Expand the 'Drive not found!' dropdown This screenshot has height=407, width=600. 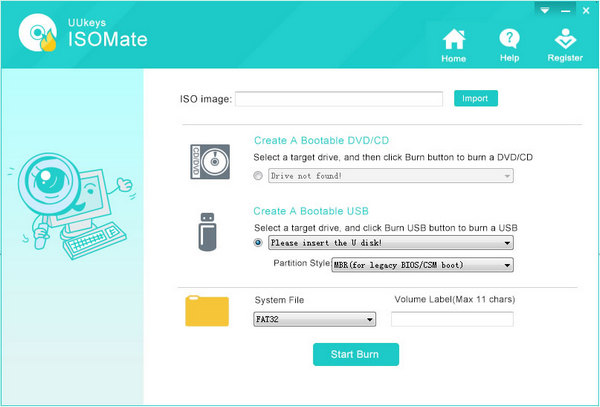[390, 175]
